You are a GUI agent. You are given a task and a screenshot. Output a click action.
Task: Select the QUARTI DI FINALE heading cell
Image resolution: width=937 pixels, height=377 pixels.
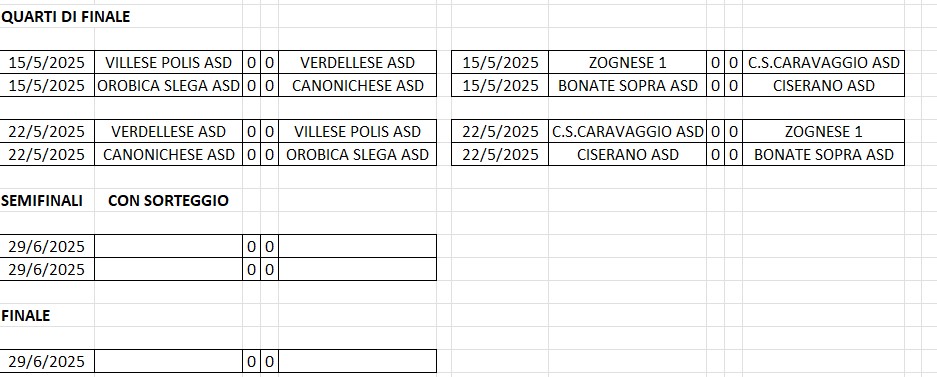[66, 17]
